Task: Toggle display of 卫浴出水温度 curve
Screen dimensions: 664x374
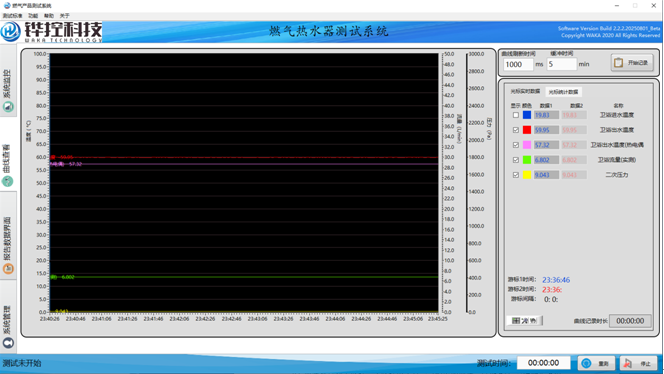Action: 515,130
